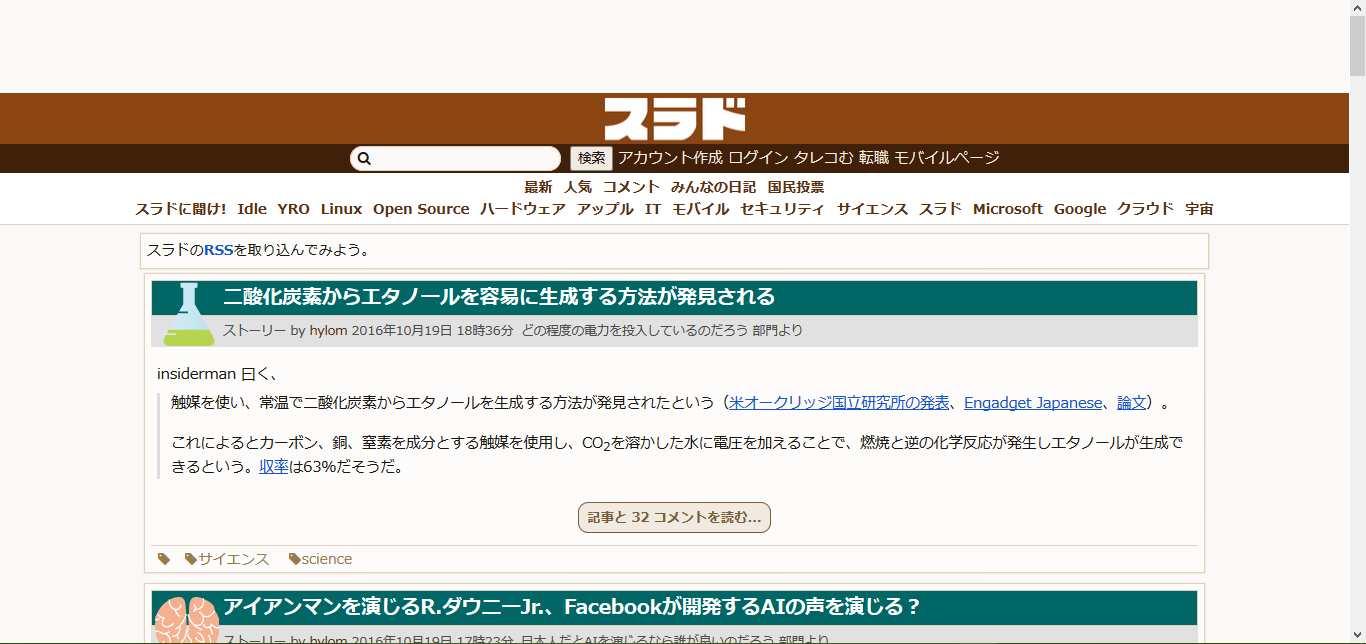Viewport: 1366px width, 644px height.
Task: Switch to the 人気 section
Action: (580, 186)
